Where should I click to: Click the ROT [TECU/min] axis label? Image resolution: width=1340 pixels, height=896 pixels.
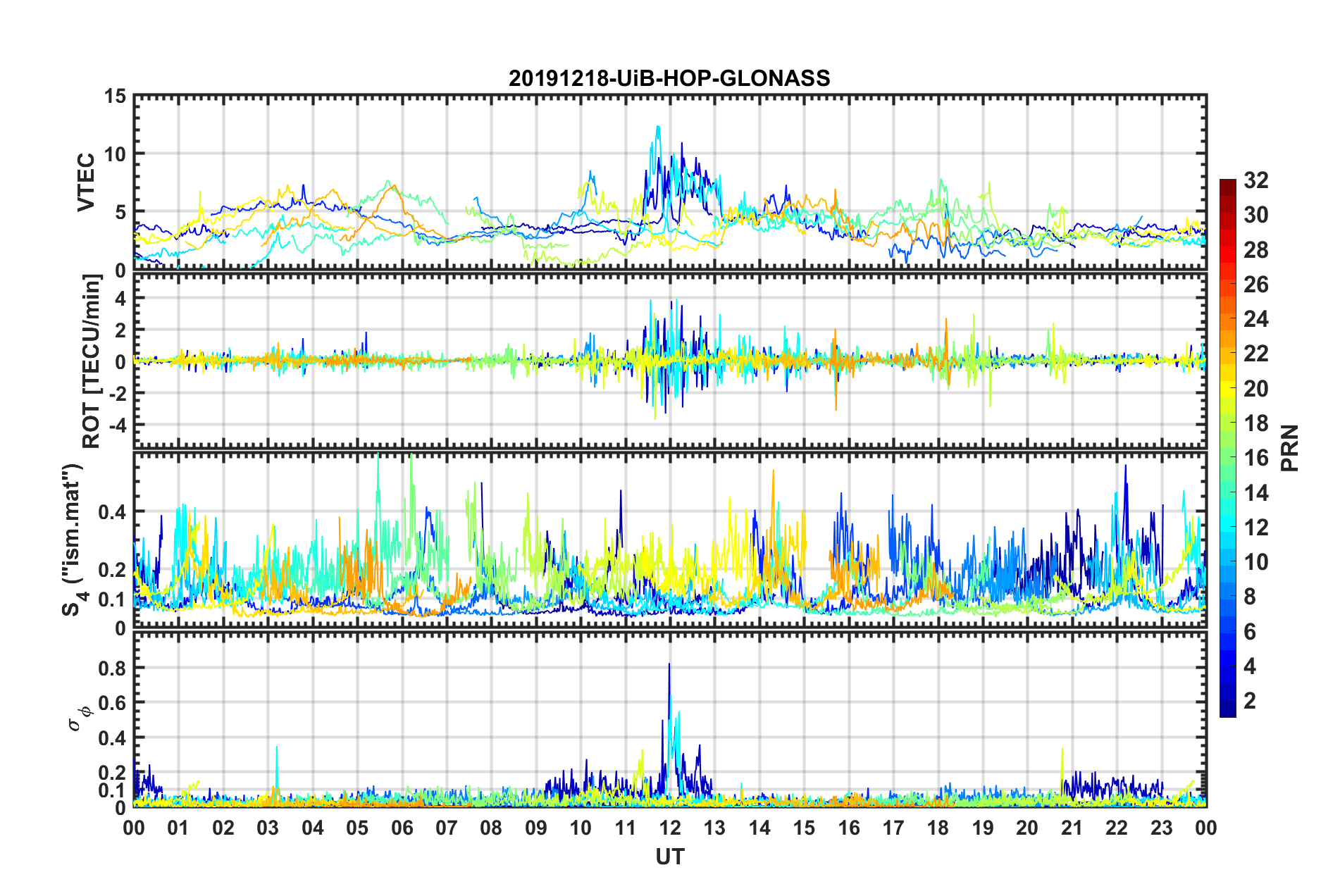pos(92,361)
